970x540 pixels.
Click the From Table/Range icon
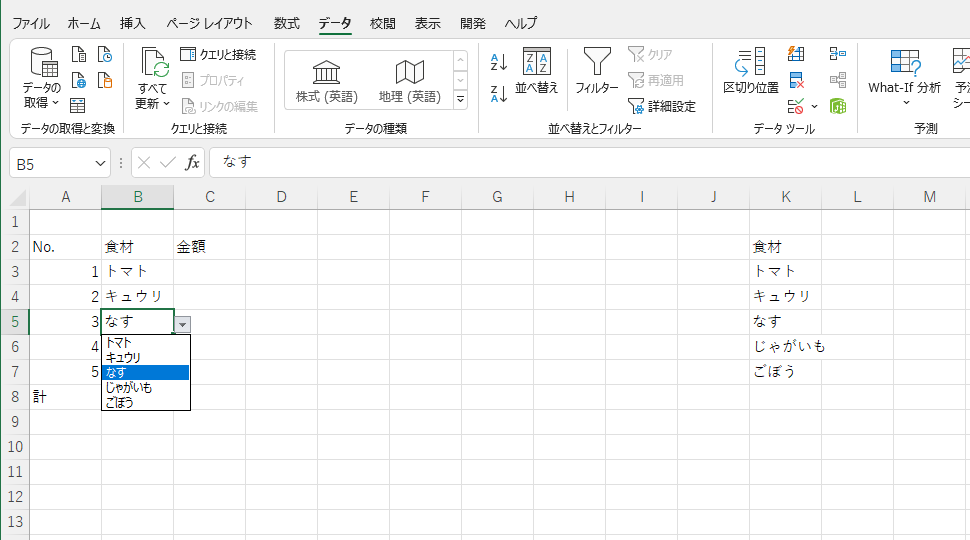[77, 106]
